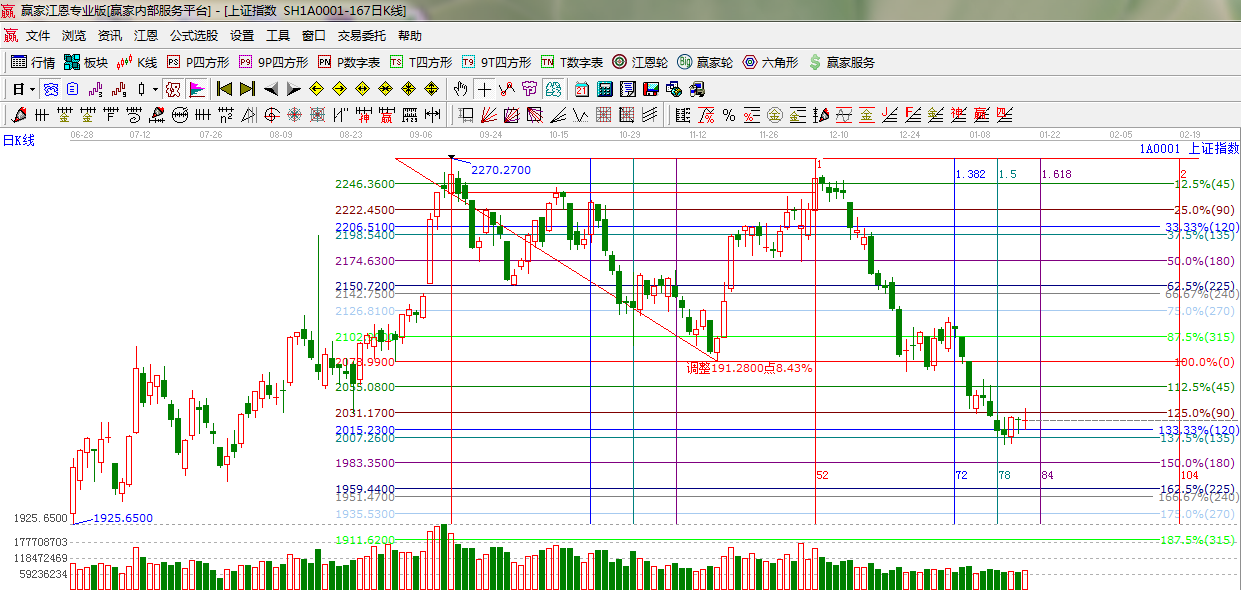The height and width of the screenshot is (590, 1241).
Task: Open the 江恩轮 Gann wheel tool
Action: pos(639,62)
